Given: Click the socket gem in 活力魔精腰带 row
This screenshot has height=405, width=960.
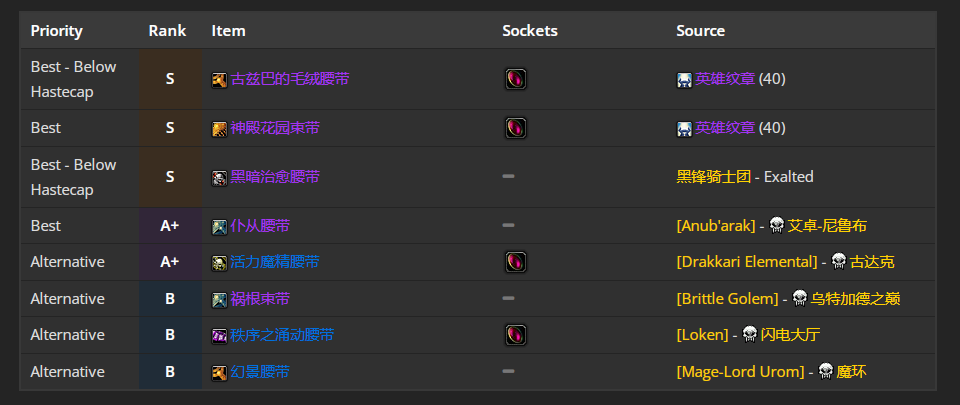Looking at the screenshot, I should (x=516, y=262).
